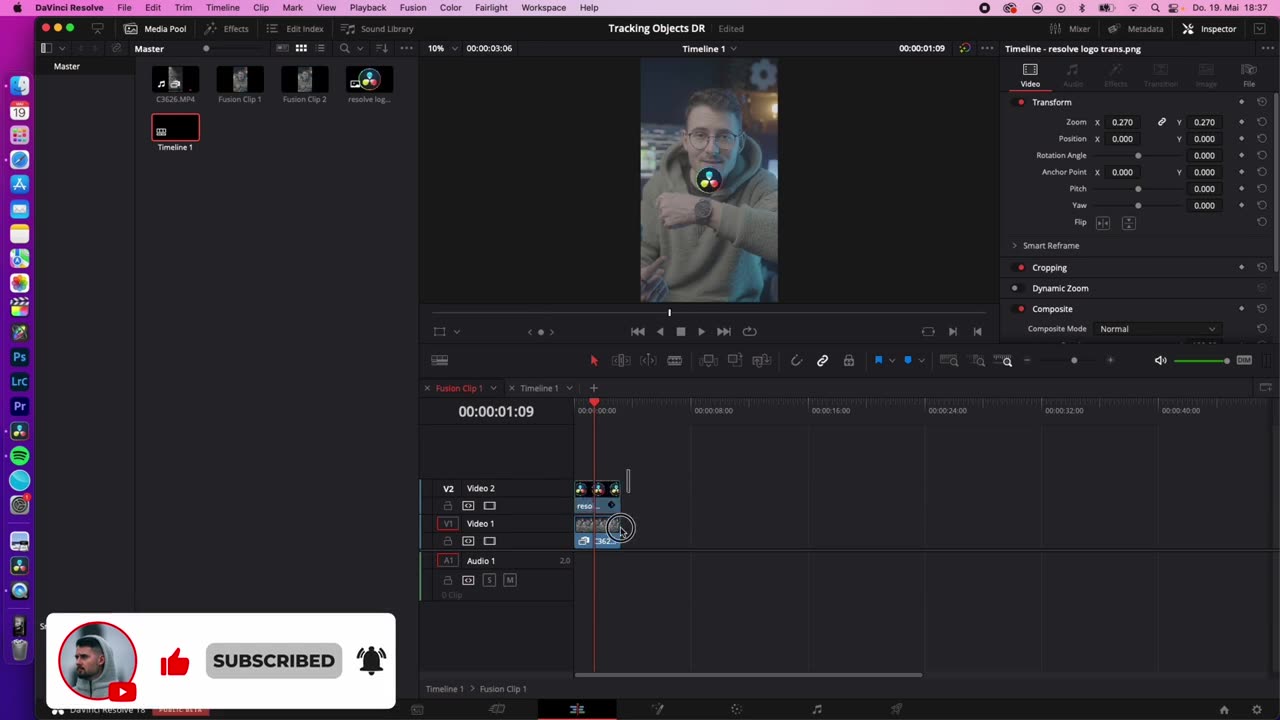This screenshot has height=720, width=1280.
Task: Open the viewer transform overlay dropdown
Action: 457,332
